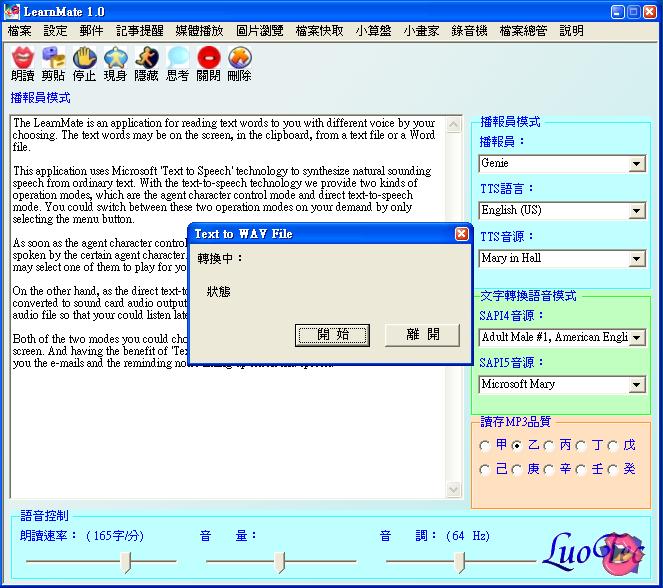
Task: Click the text area scroll up arrow
Action: (x=454, y=125)
